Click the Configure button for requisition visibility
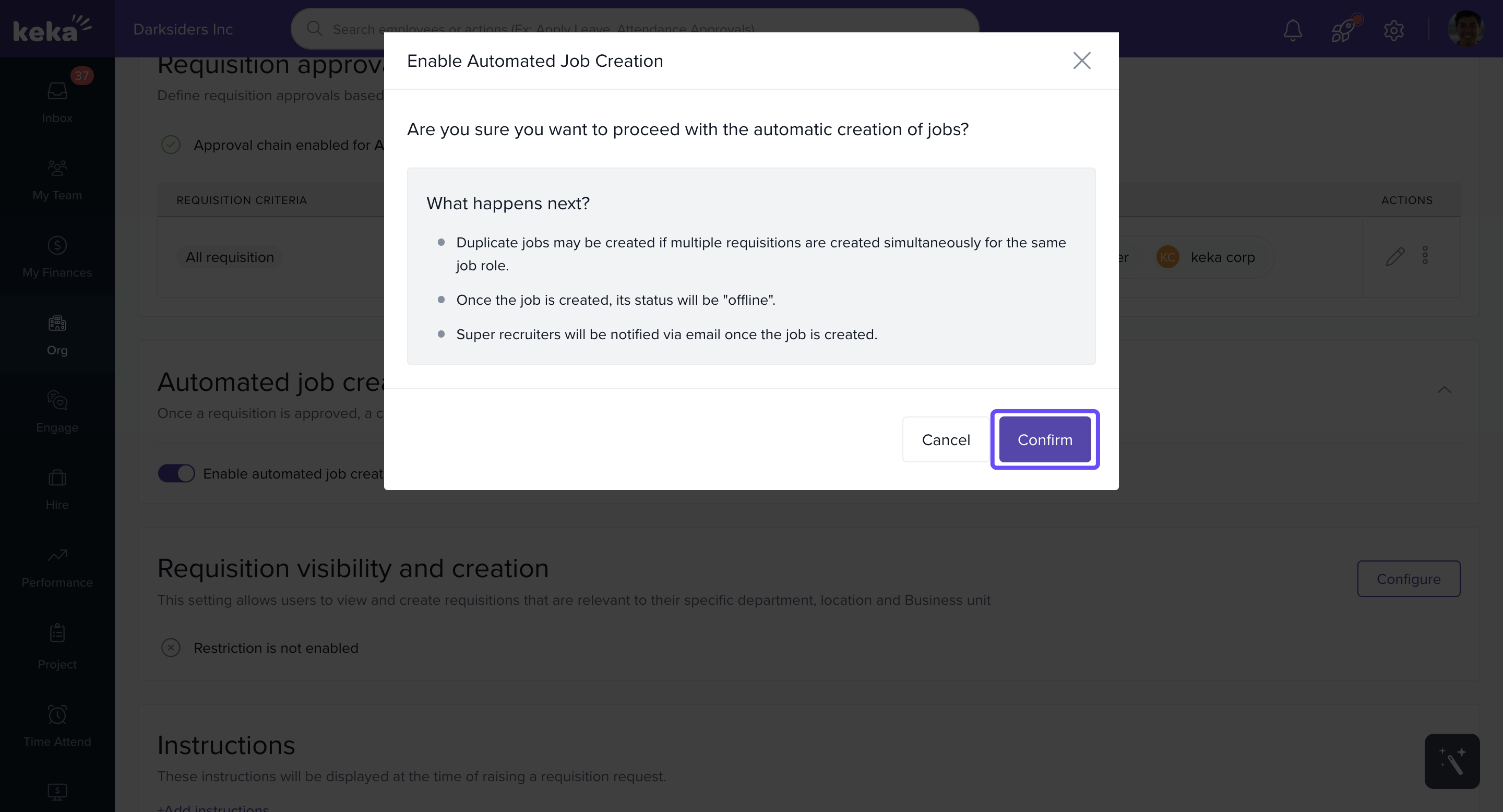Viewport: 1503px width, 812px height. pos(1408,579)
